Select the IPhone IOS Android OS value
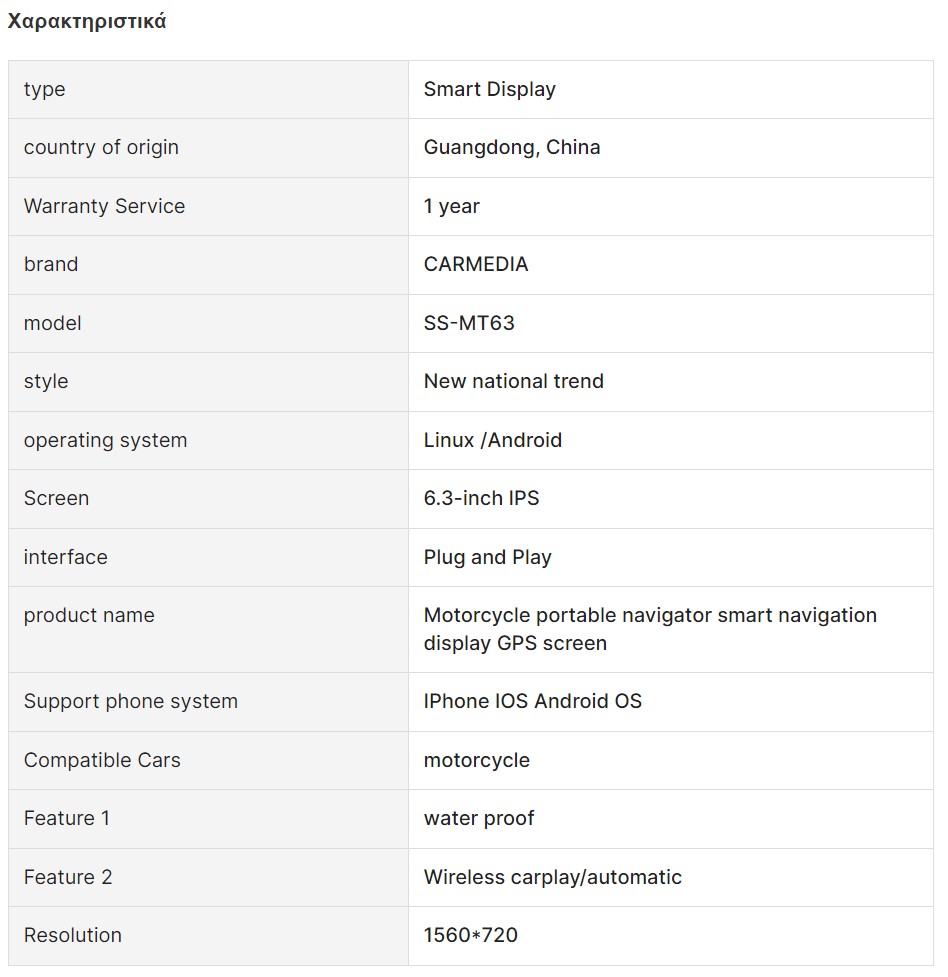Image resolution: width=948 pixels, height=977 pixels. (532, 701)
